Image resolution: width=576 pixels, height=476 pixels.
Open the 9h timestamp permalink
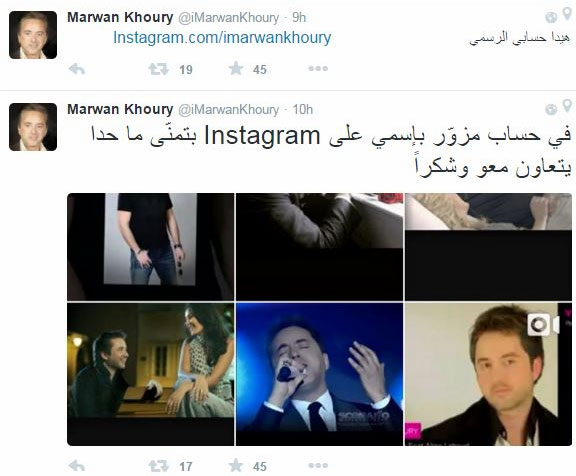click(x=299, y=17)
